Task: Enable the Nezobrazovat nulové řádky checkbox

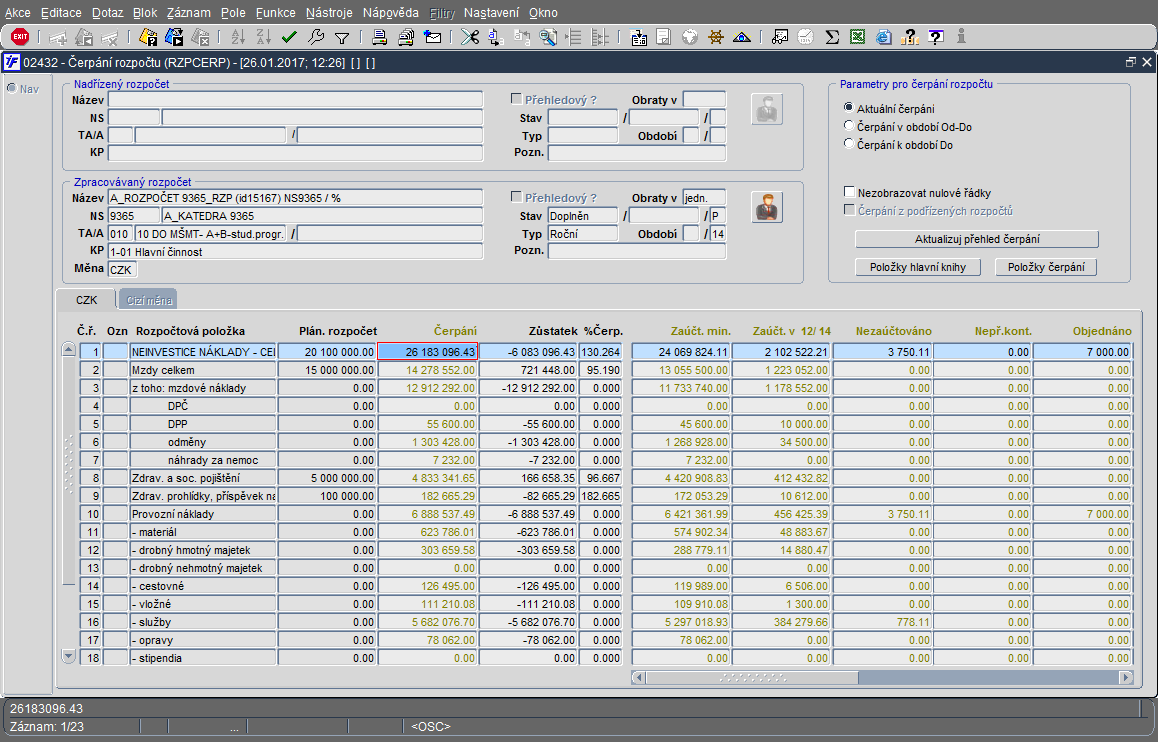Action: 849,192
